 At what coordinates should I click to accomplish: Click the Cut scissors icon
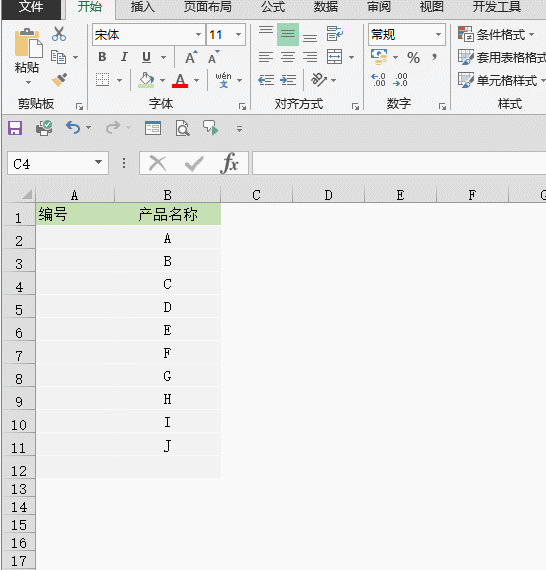tap(59, 34)
